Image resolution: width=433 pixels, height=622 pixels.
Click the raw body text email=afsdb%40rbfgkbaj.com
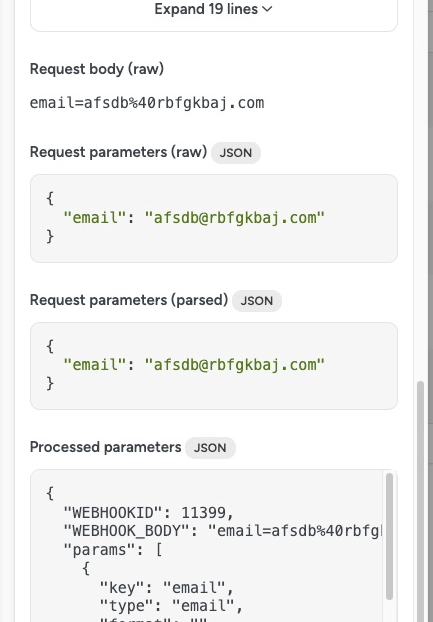[x=147, y=103]
